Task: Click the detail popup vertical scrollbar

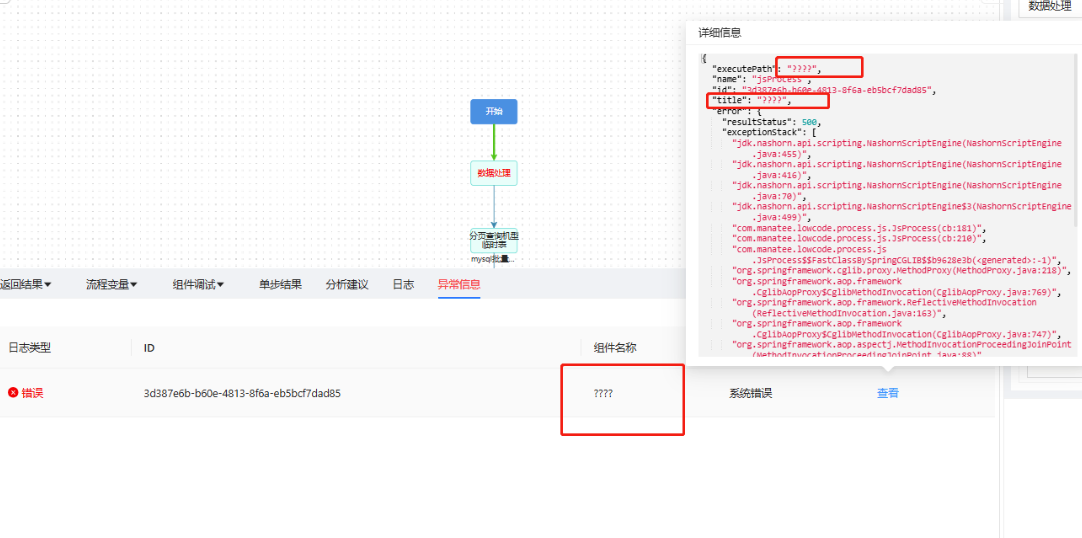Action: 1078,141
